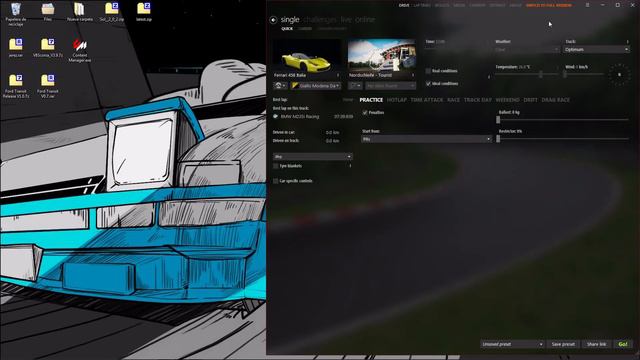Select the single section tab
This screenshot has height=360, width=640.
290,20
